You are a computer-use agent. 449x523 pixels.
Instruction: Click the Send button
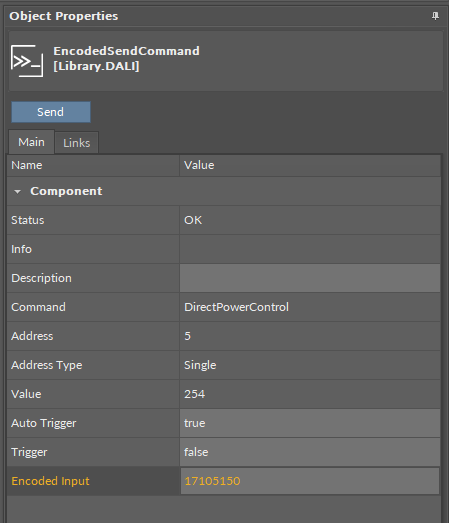[x=51, y=112]
